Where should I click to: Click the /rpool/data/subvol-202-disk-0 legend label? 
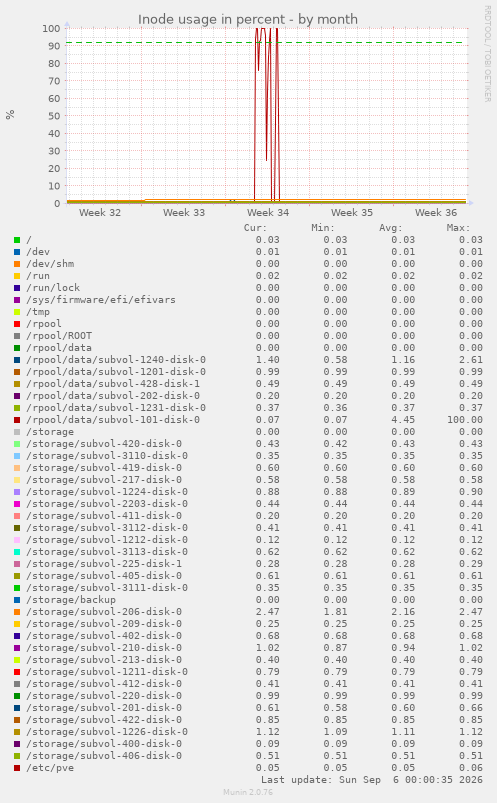pyautogui.click(x=113, y=396)
